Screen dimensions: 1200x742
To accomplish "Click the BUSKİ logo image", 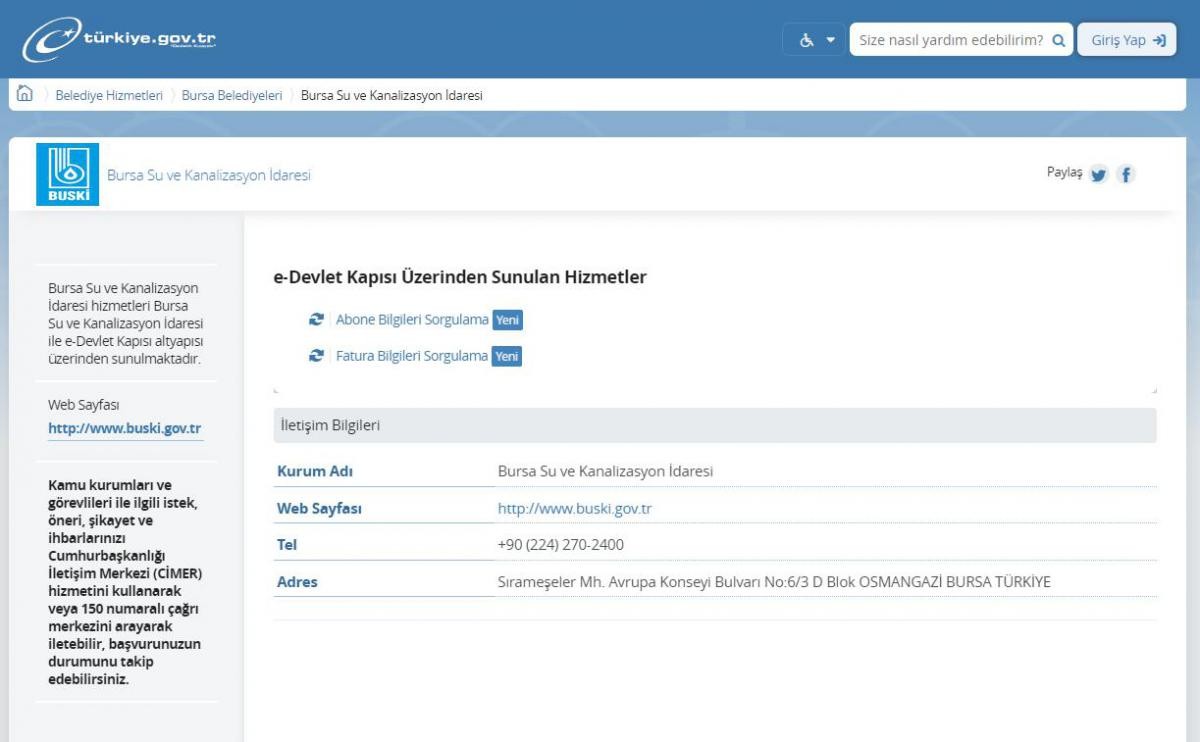I will point(67,174).
